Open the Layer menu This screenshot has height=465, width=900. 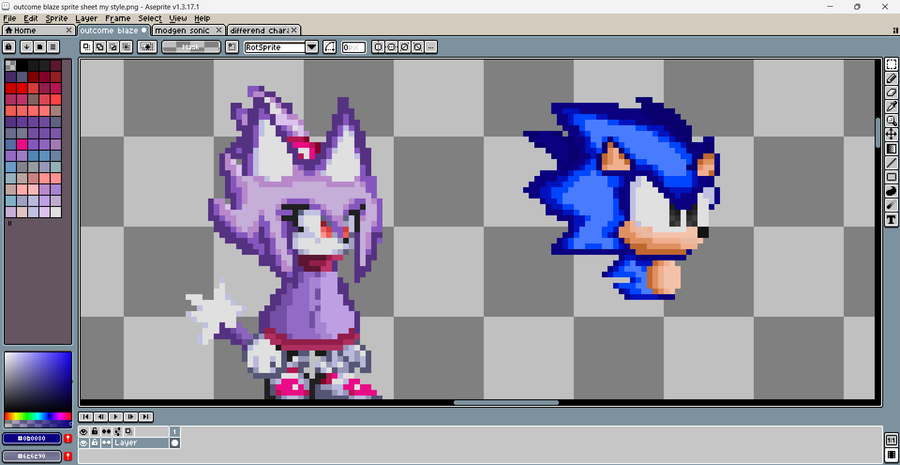tap(87, 18)
